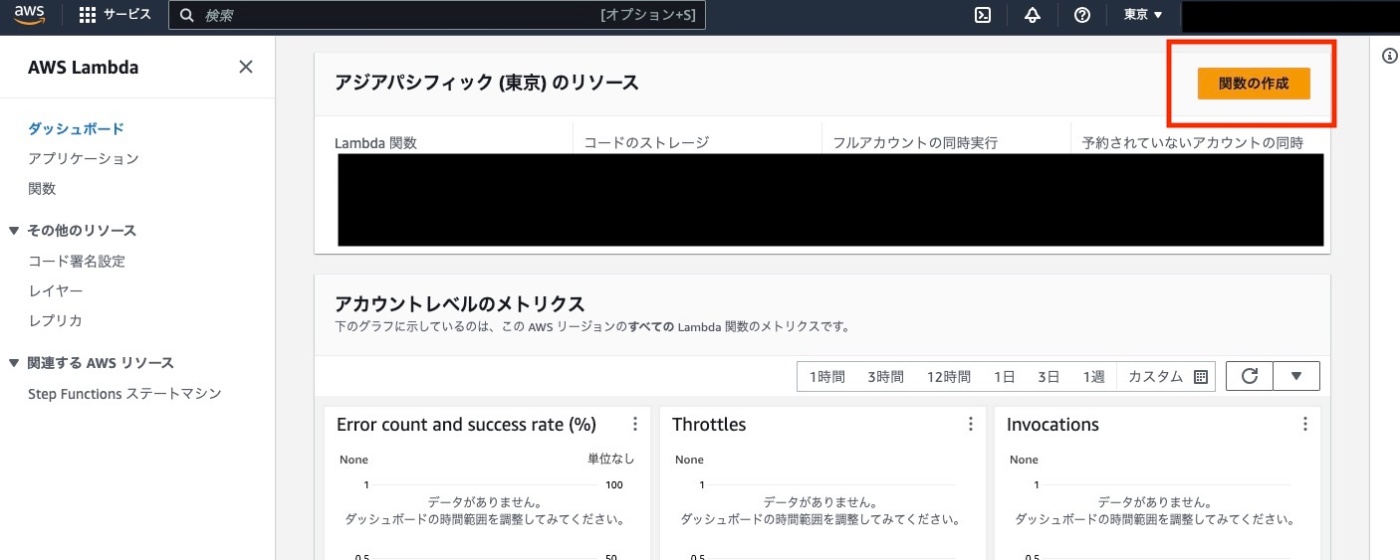This screenshot has width=1400, height=560.
Task: Open the info panel icon on the right edge
Action: (x=1389, y=56)
